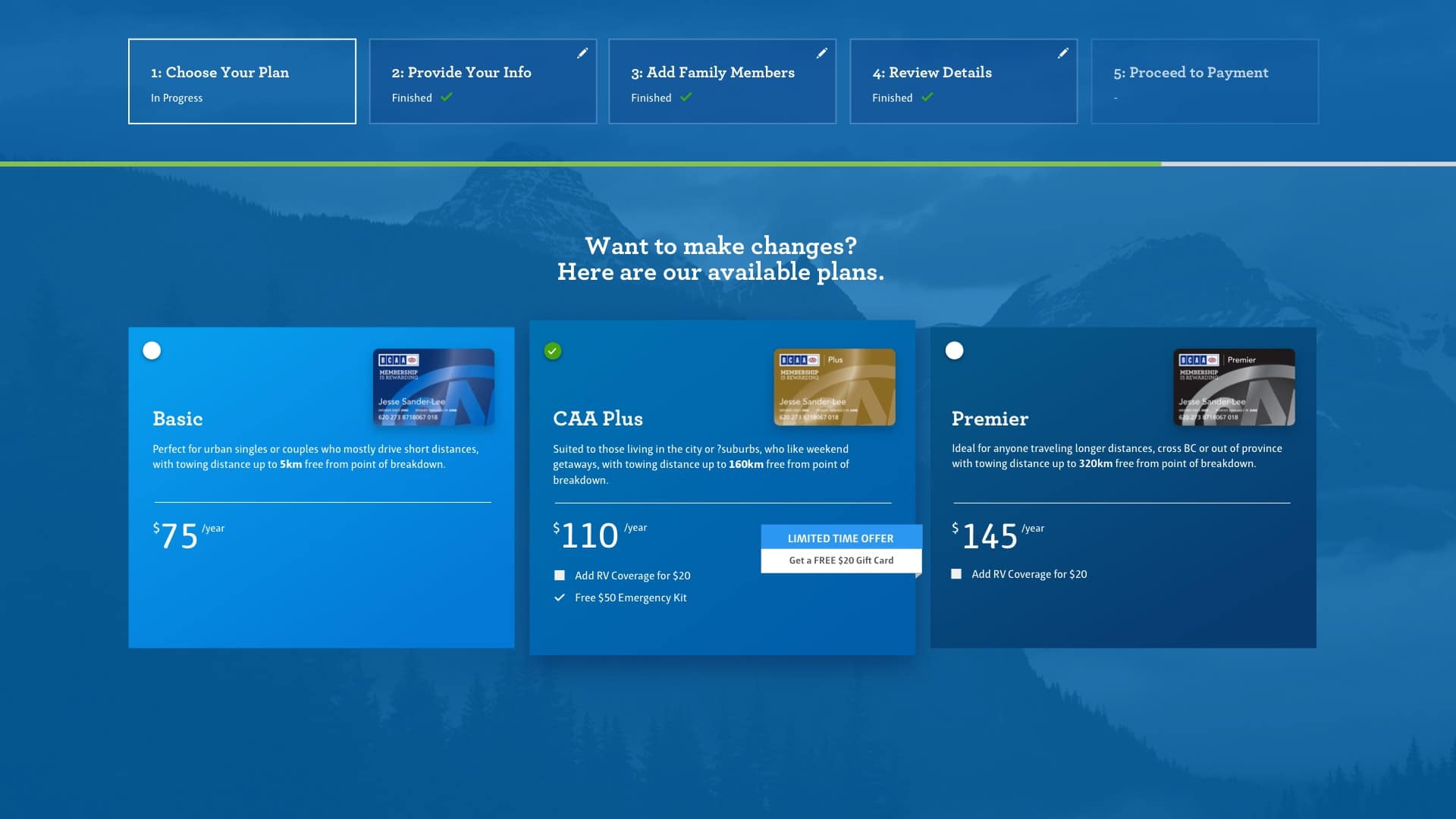Select the Basic plan radio button
The width and height of the screenshot is (1456, 819).
pyautogui.click(x=152, y=350)
